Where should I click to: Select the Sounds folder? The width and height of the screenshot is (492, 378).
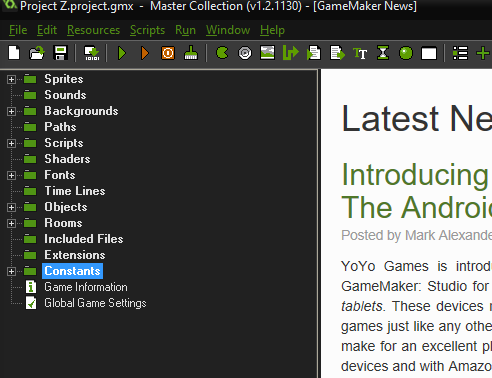pyautogui.click(x=65, y=95)
